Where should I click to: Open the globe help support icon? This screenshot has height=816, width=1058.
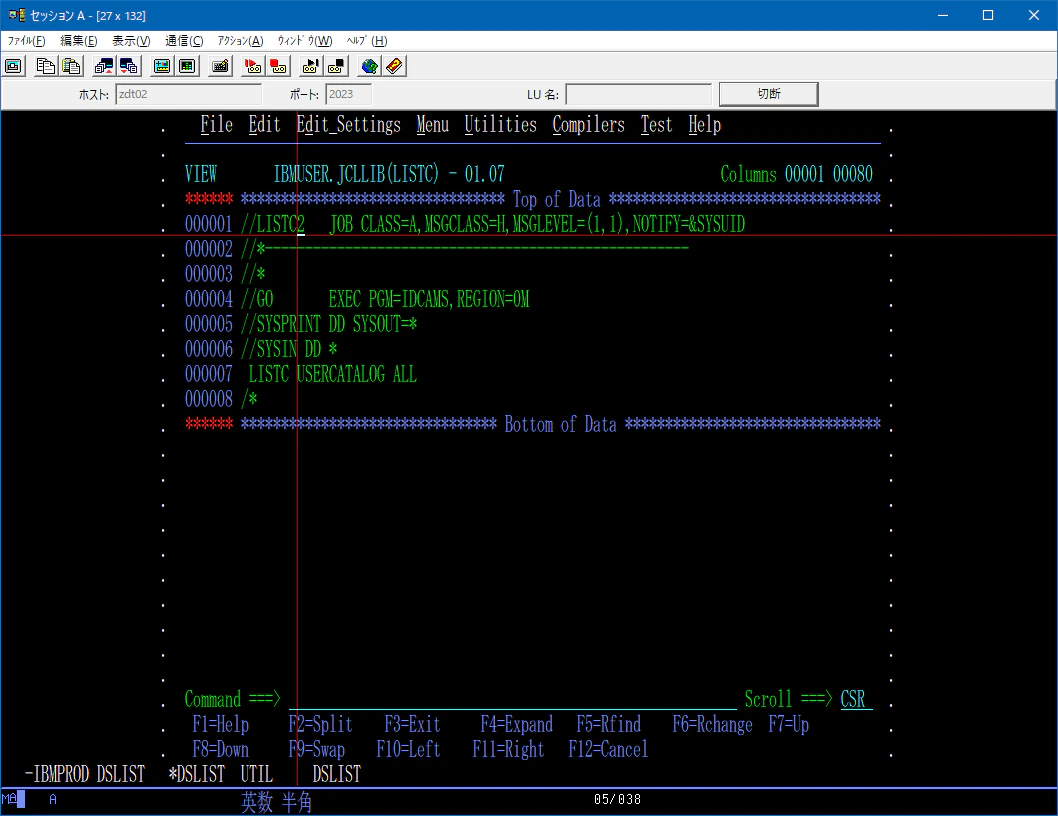(369, 66)
